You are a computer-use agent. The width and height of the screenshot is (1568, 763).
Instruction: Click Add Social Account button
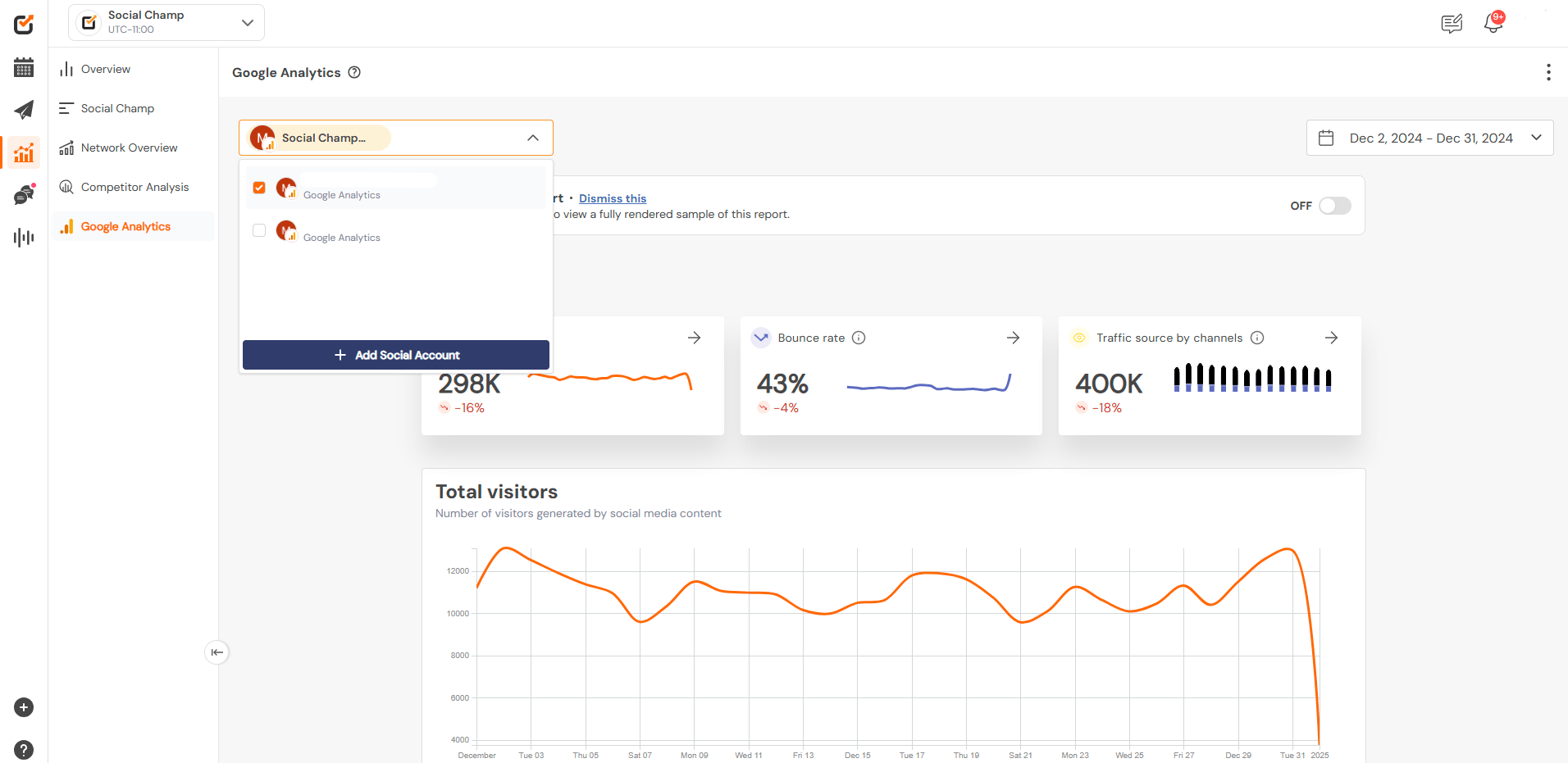(x=396, y=355)
